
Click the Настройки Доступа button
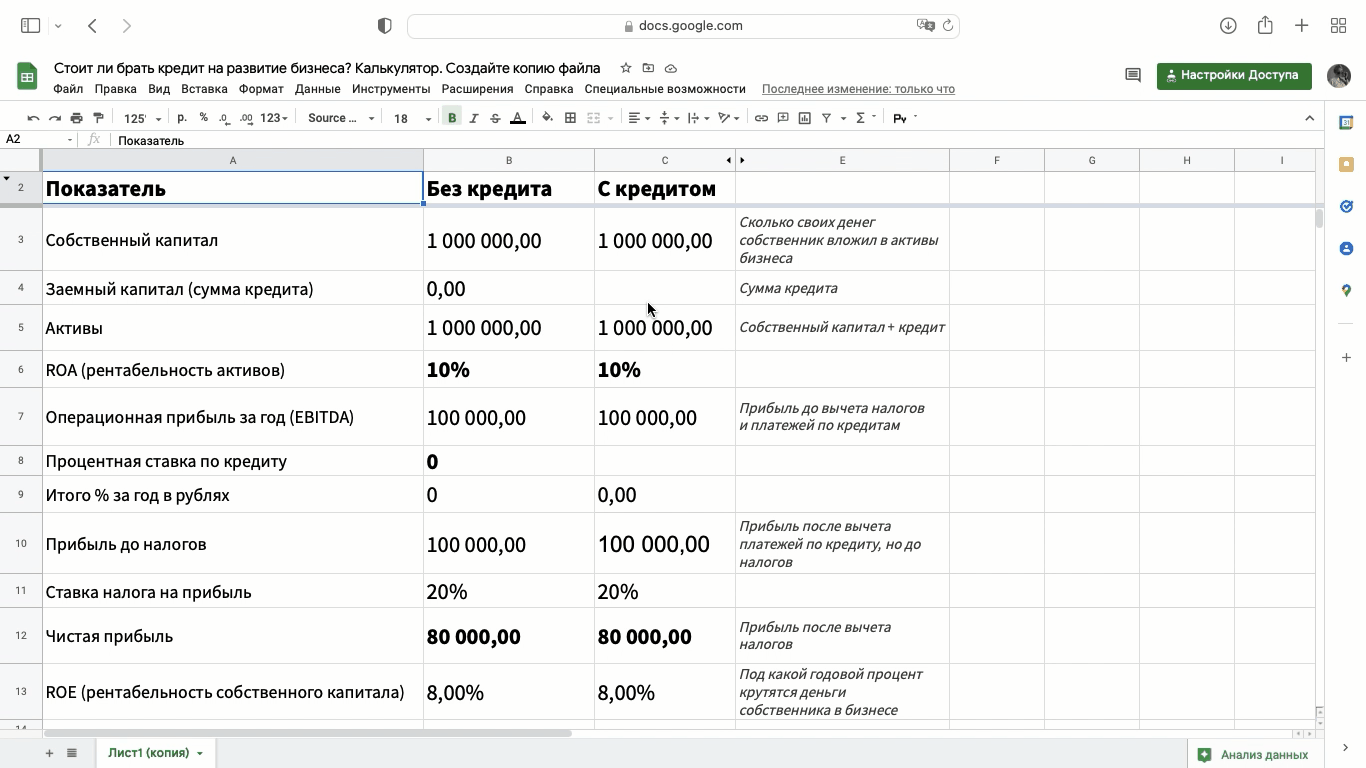click(x=1233, y=75)
